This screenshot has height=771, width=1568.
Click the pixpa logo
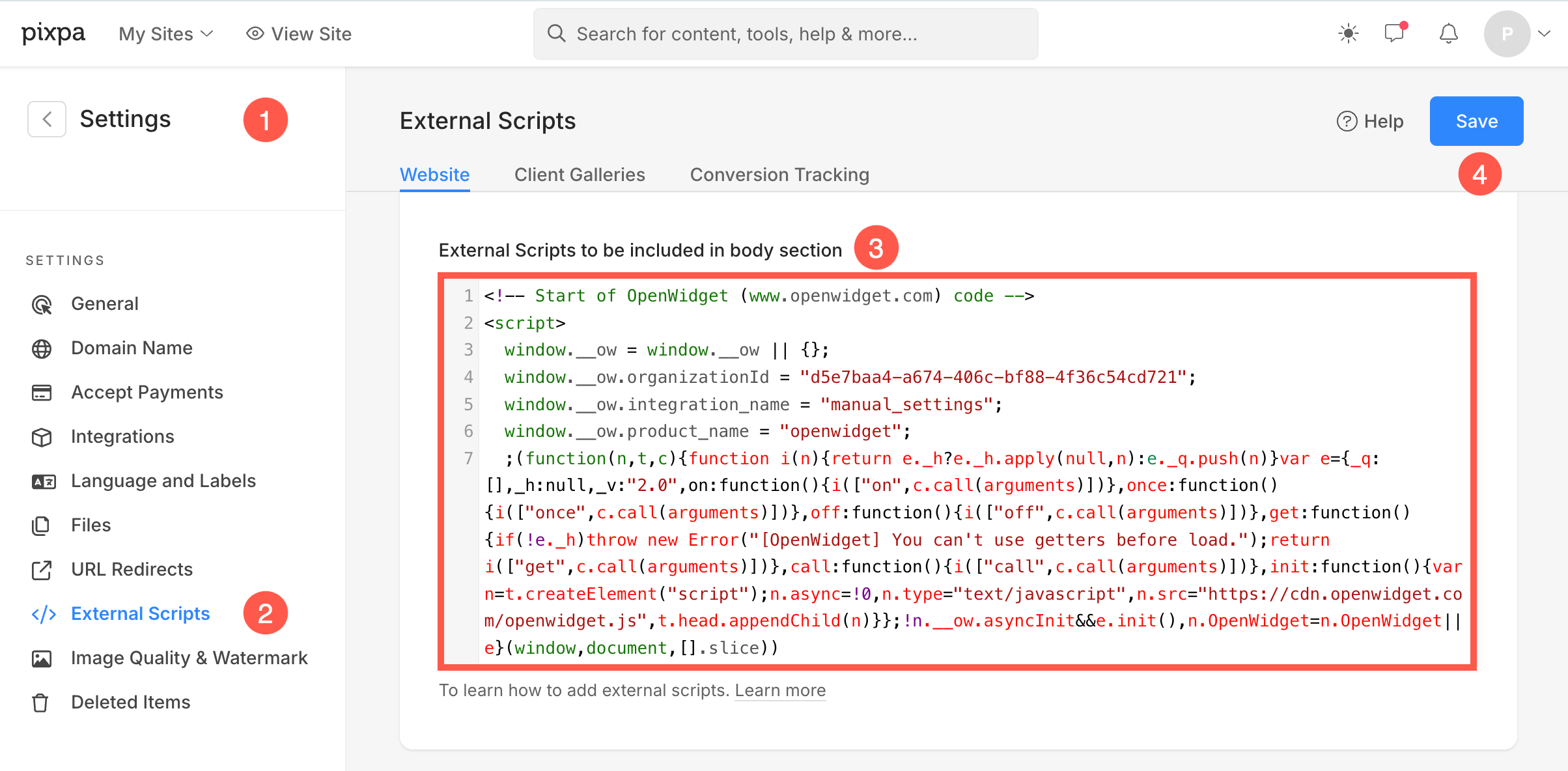pos(53,33)
